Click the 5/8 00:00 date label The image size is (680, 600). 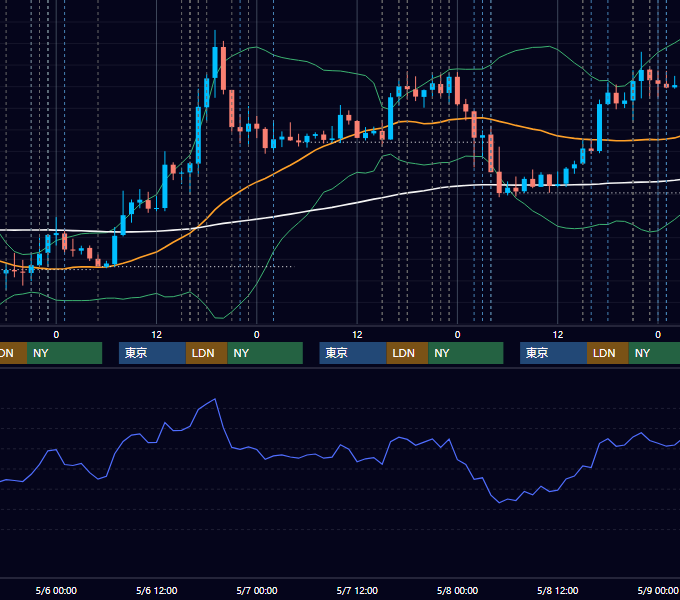(457, 590)
